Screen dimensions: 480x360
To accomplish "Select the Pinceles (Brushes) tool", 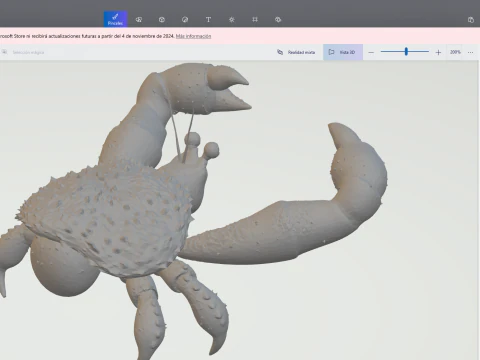I will tap(115, 19).
